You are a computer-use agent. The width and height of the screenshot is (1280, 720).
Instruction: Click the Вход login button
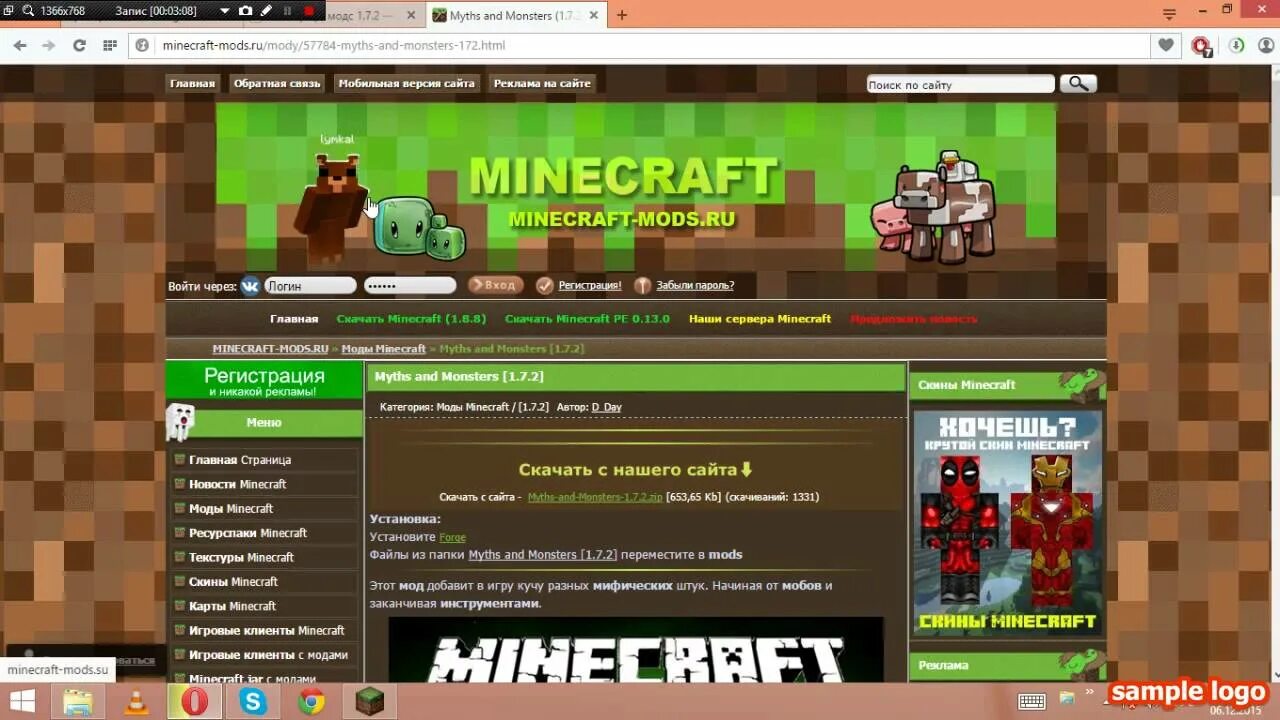tap(495, 285)
